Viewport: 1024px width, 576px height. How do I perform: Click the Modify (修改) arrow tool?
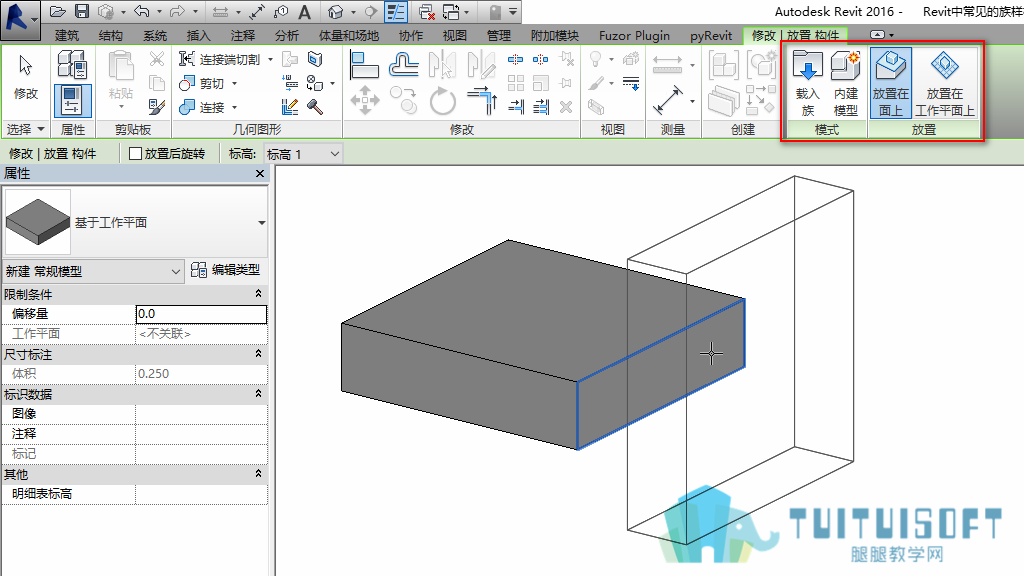[x=25, y=77]
